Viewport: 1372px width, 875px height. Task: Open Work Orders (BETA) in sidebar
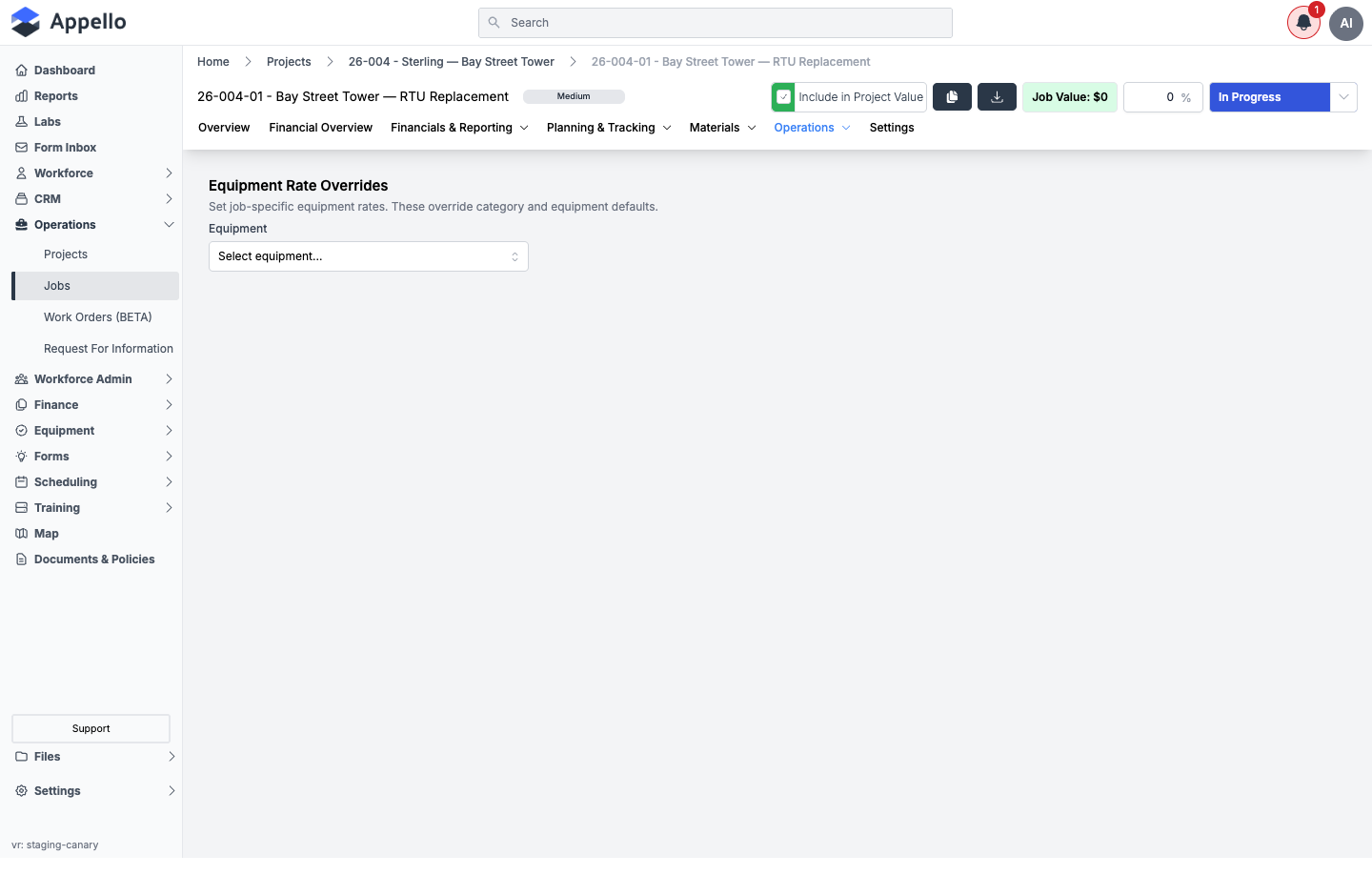pos(97,317)
